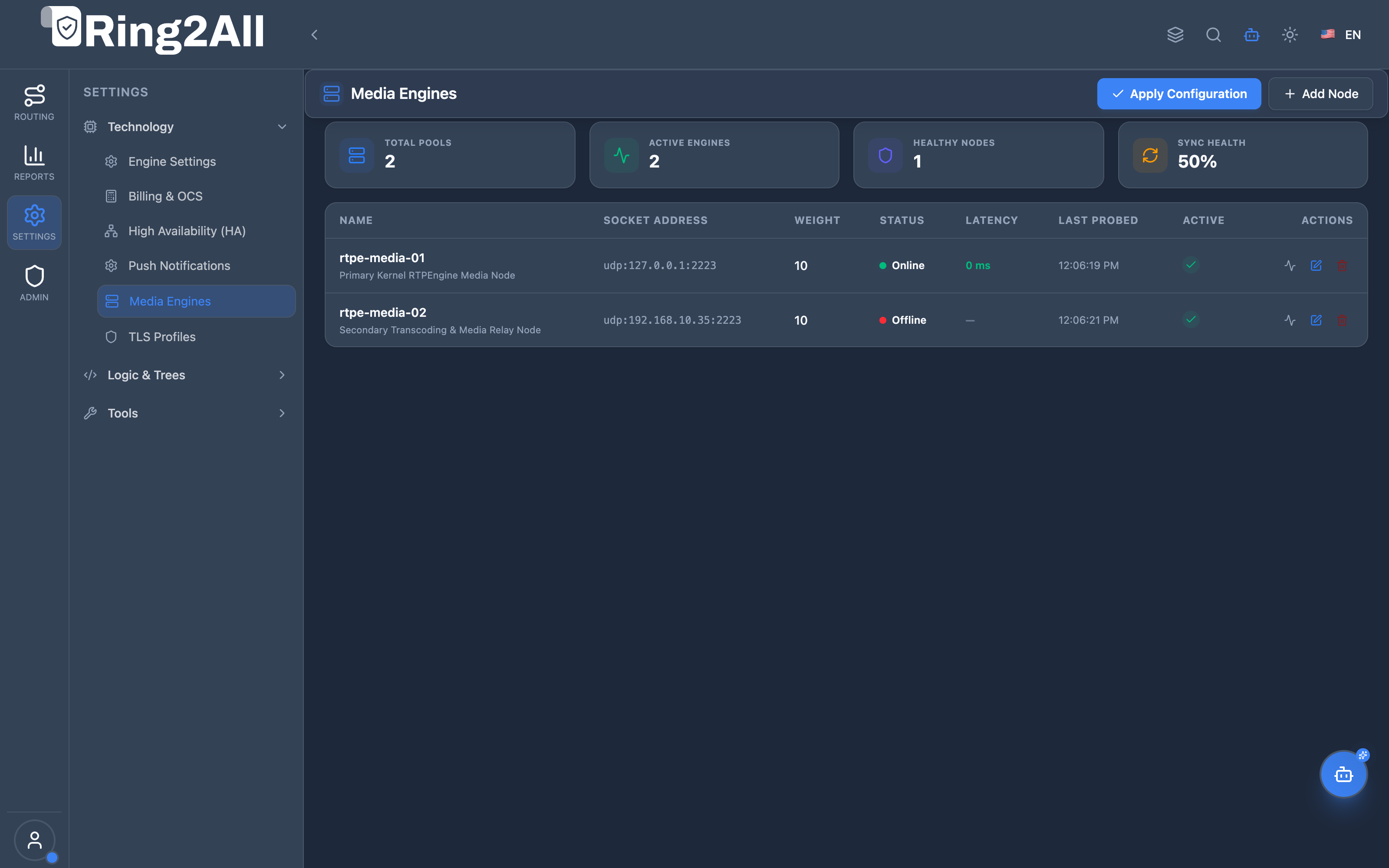Screen dimensions: 1389x868
Task: Collapse sidebar with the left chevron
Action: point(315,34)
